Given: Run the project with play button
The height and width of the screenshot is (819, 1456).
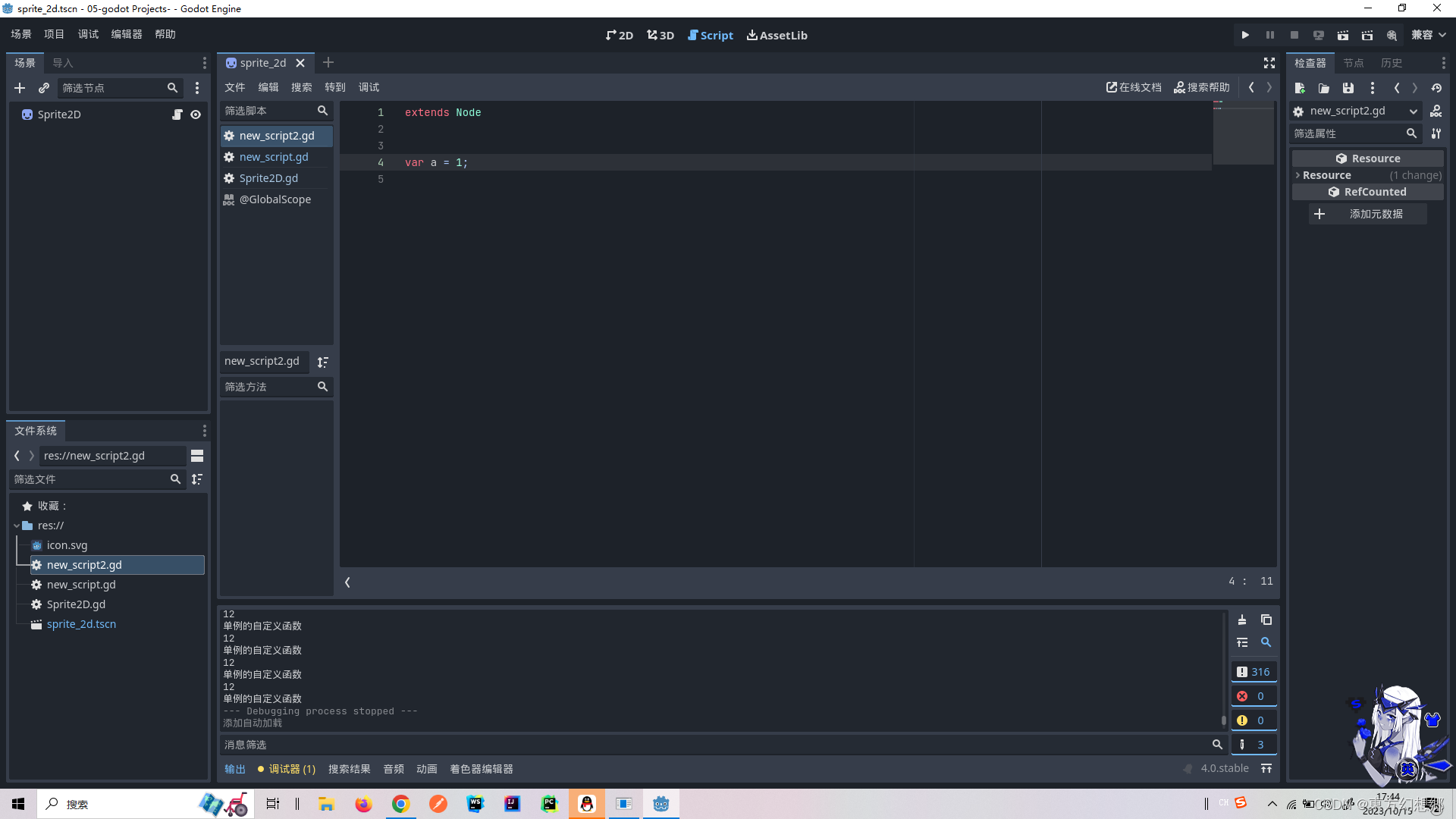Looking at the screenshot, I should pos(1245,35).
